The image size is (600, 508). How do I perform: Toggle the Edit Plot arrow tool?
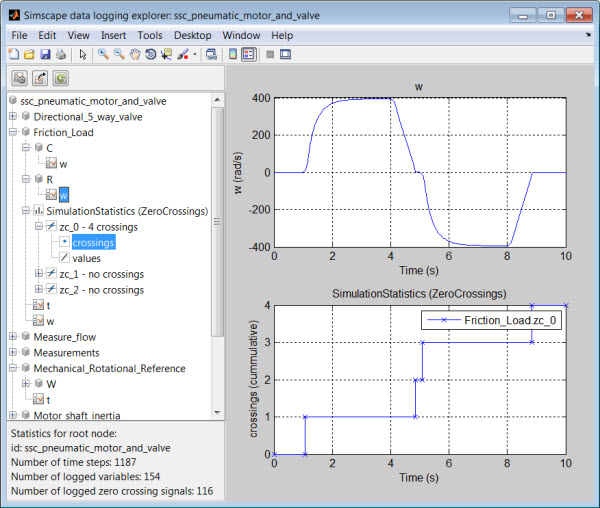(x=83, y=54)
